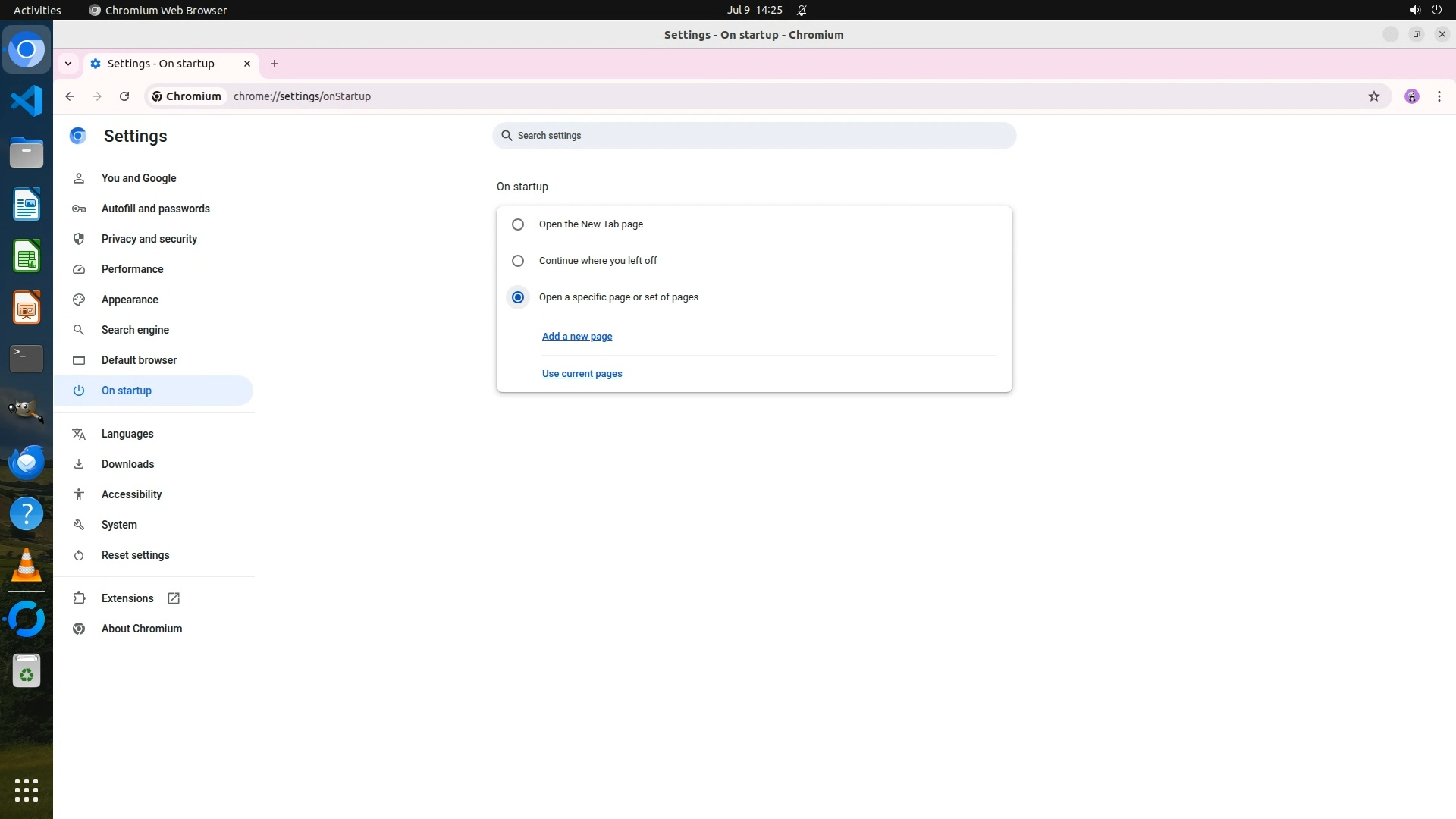
Task: Select Continue where you left off
Action: pos(518,261)
